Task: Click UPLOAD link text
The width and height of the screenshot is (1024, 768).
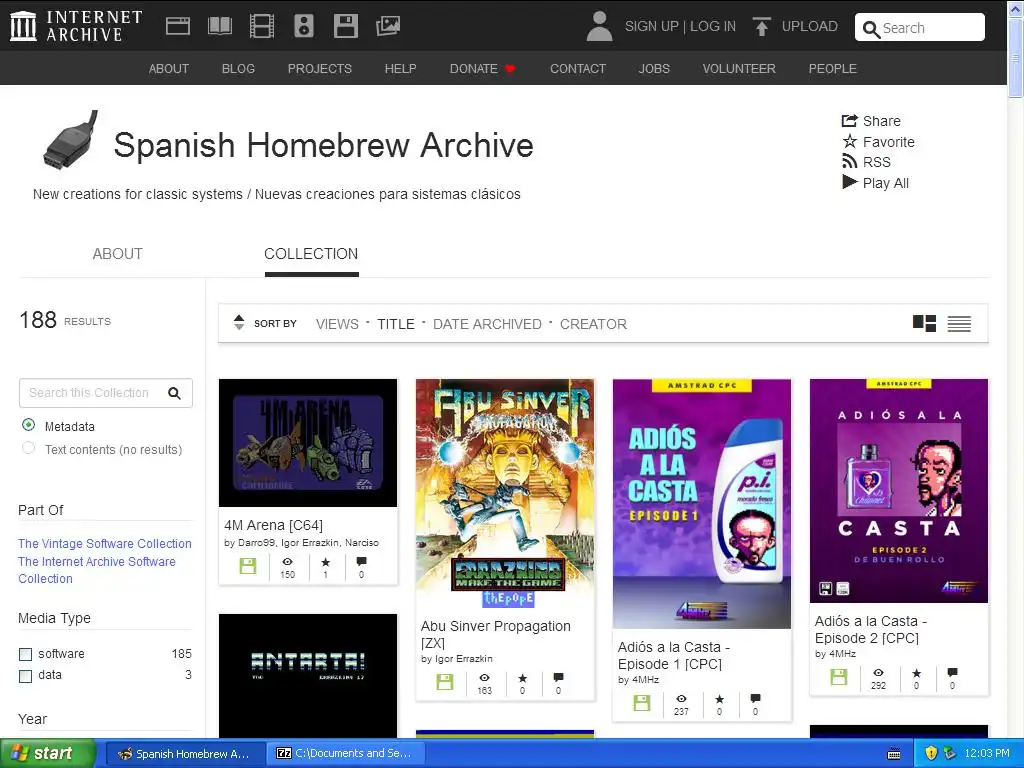Action: pyautogui.click(x=810, y=26)
